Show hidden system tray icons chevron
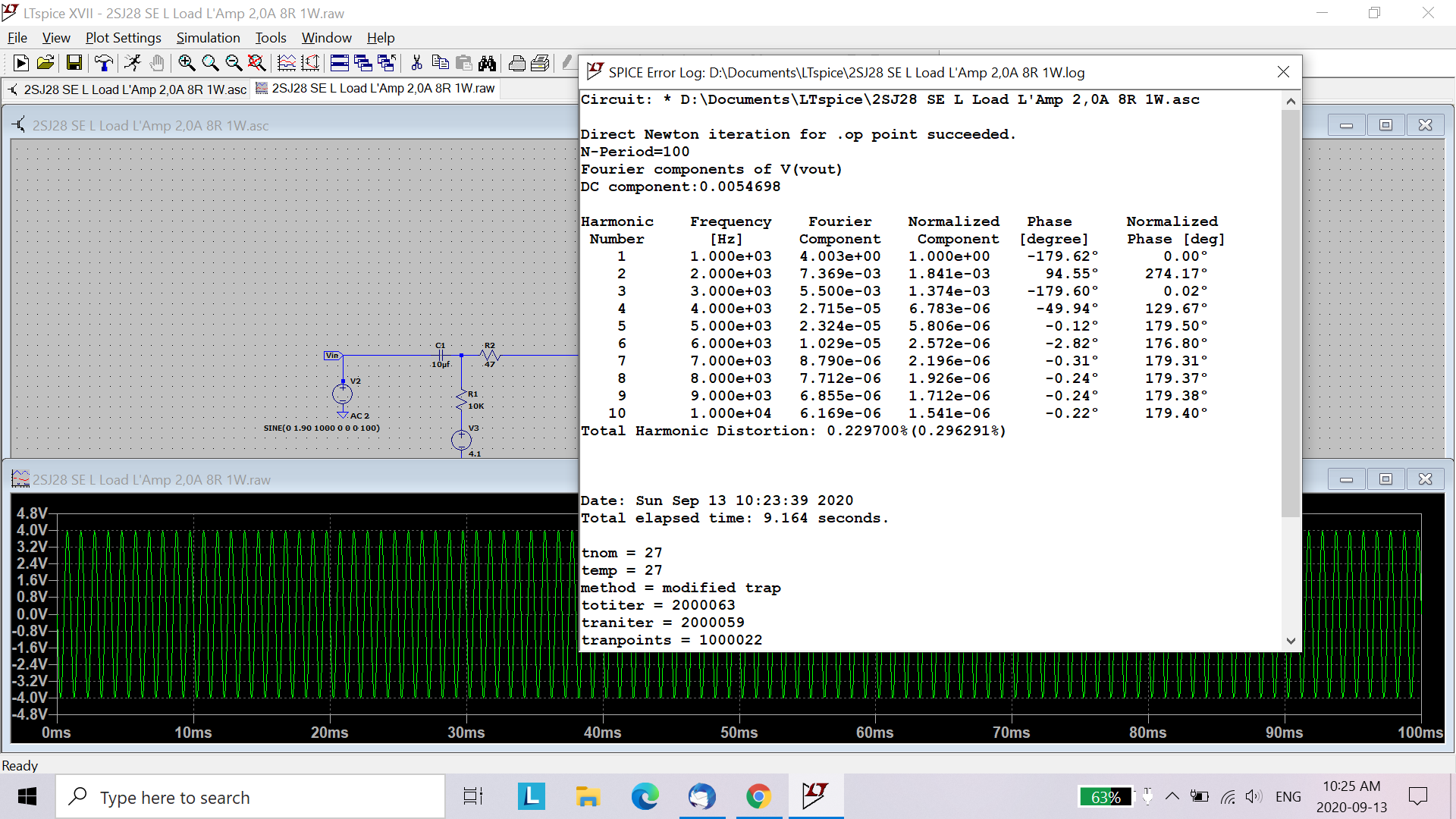The height and width of the screenshot is (819, 1456). coord(1172,796)
